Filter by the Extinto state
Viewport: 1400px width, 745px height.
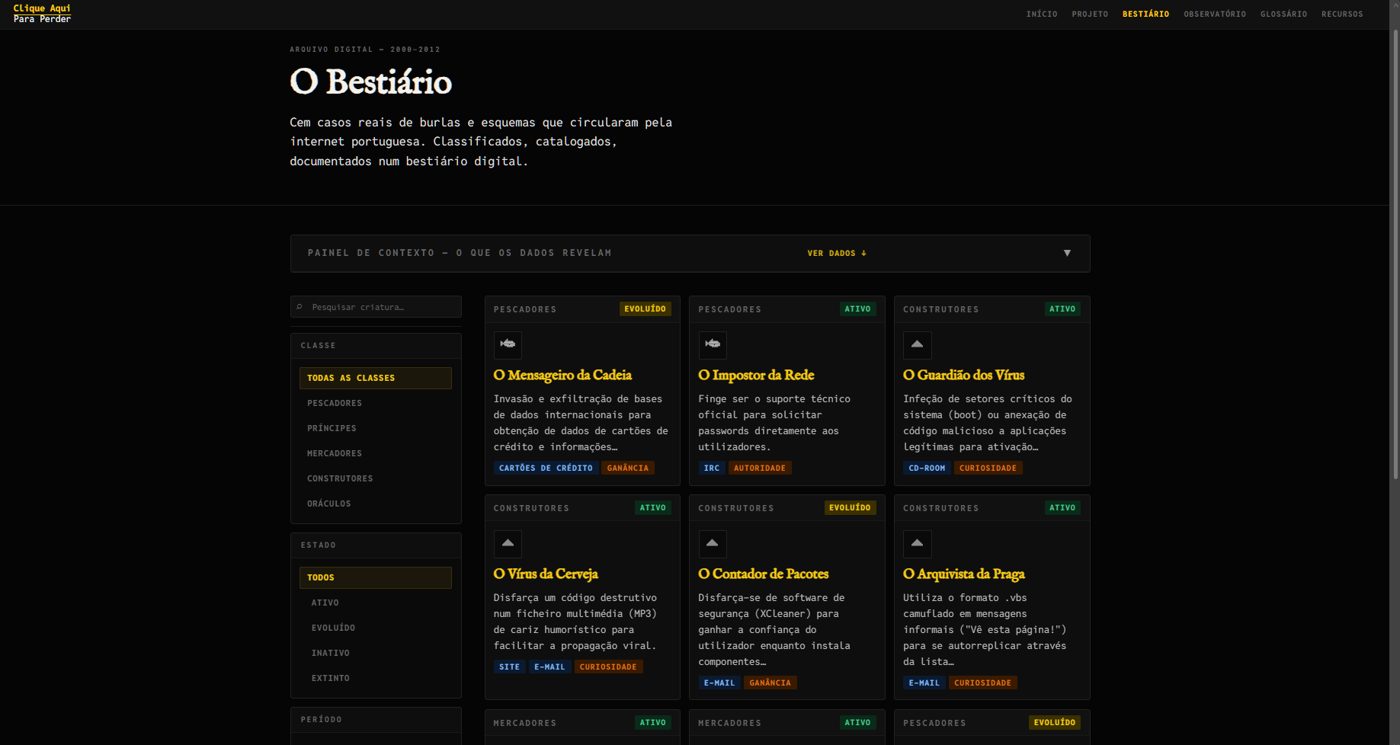[375, 678]
